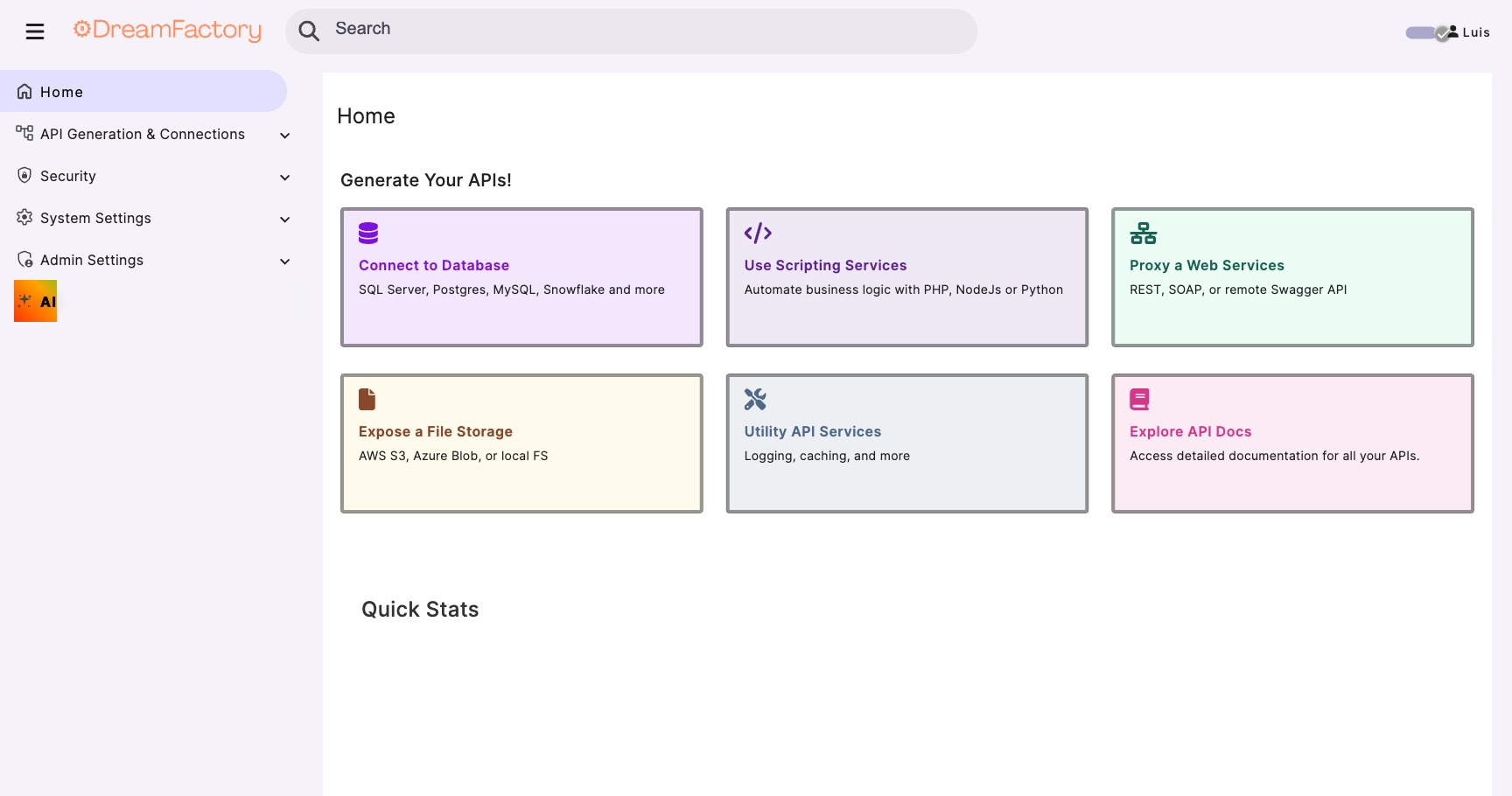Select the Utility API Services tools icon
Viewport: 1512px width, 796px height.
[x=754, y=399]
